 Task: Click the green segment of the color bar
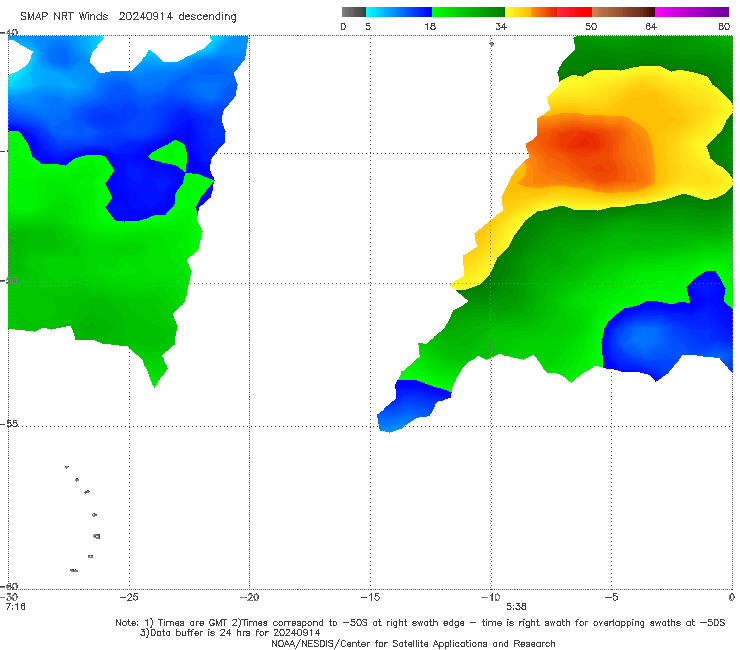click(468, 12)
